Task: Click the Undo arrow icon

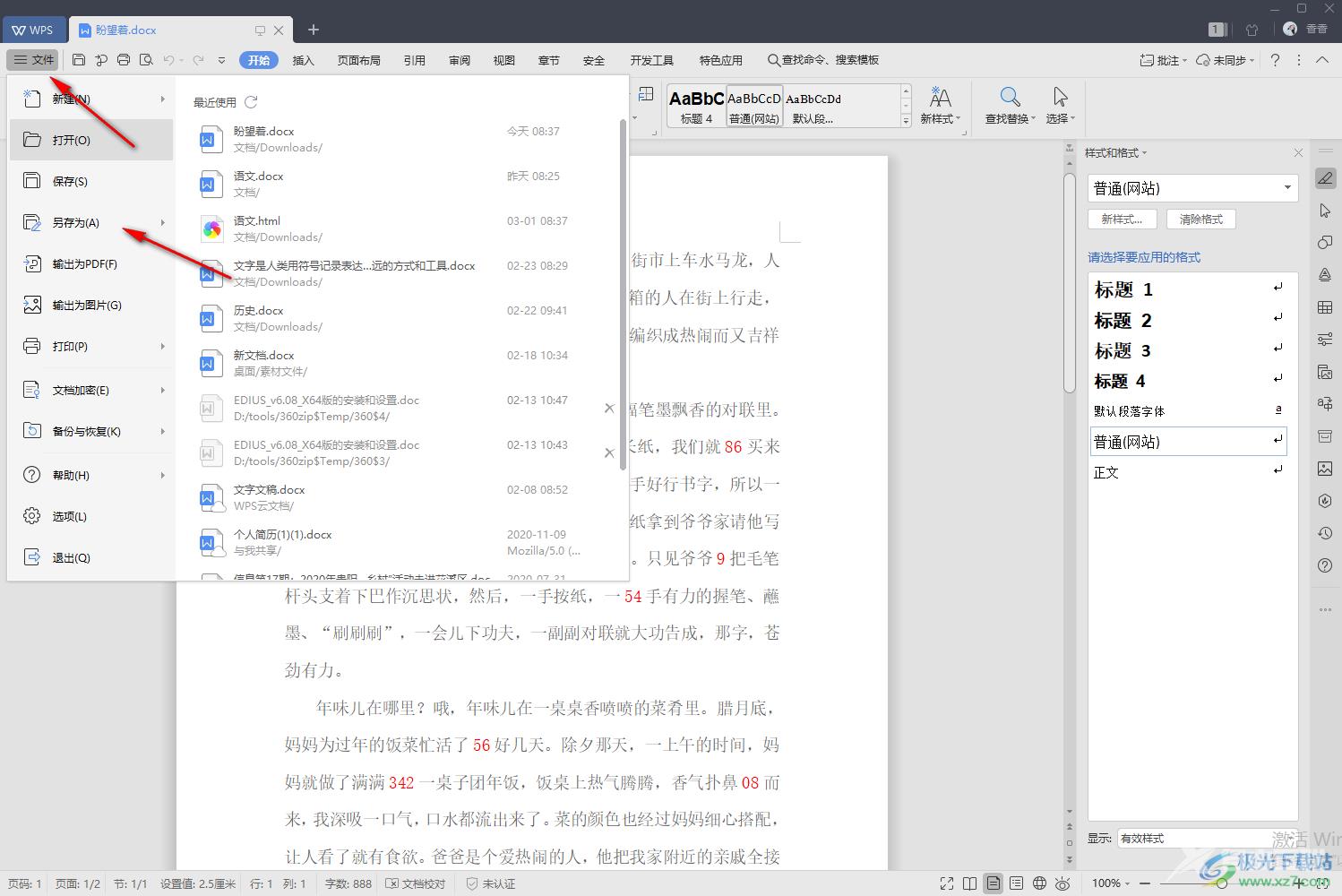Action: (x=168, y=60)
